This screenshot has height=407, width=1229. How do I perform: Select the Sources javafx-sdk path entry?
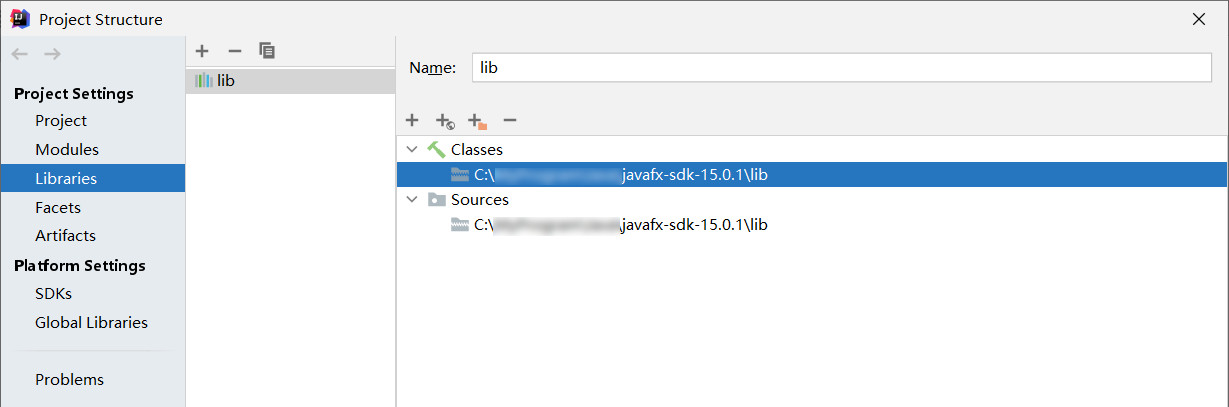(x=620, y=225)
